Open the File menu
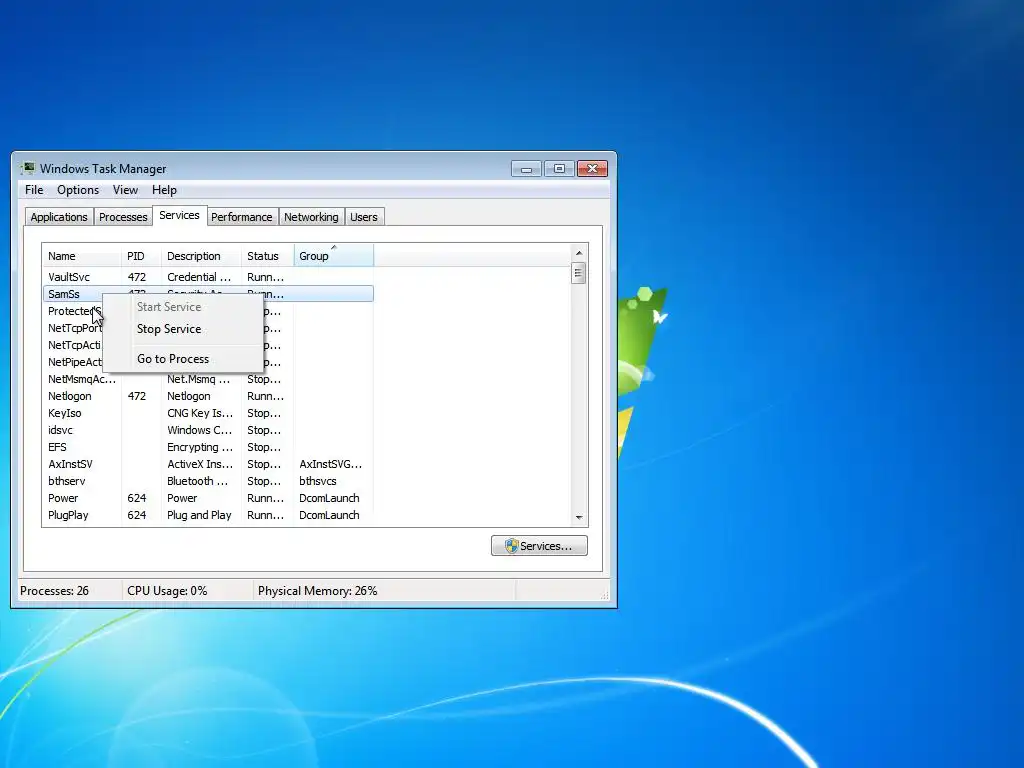This screenshot has height=768, width=1024. 34,190
